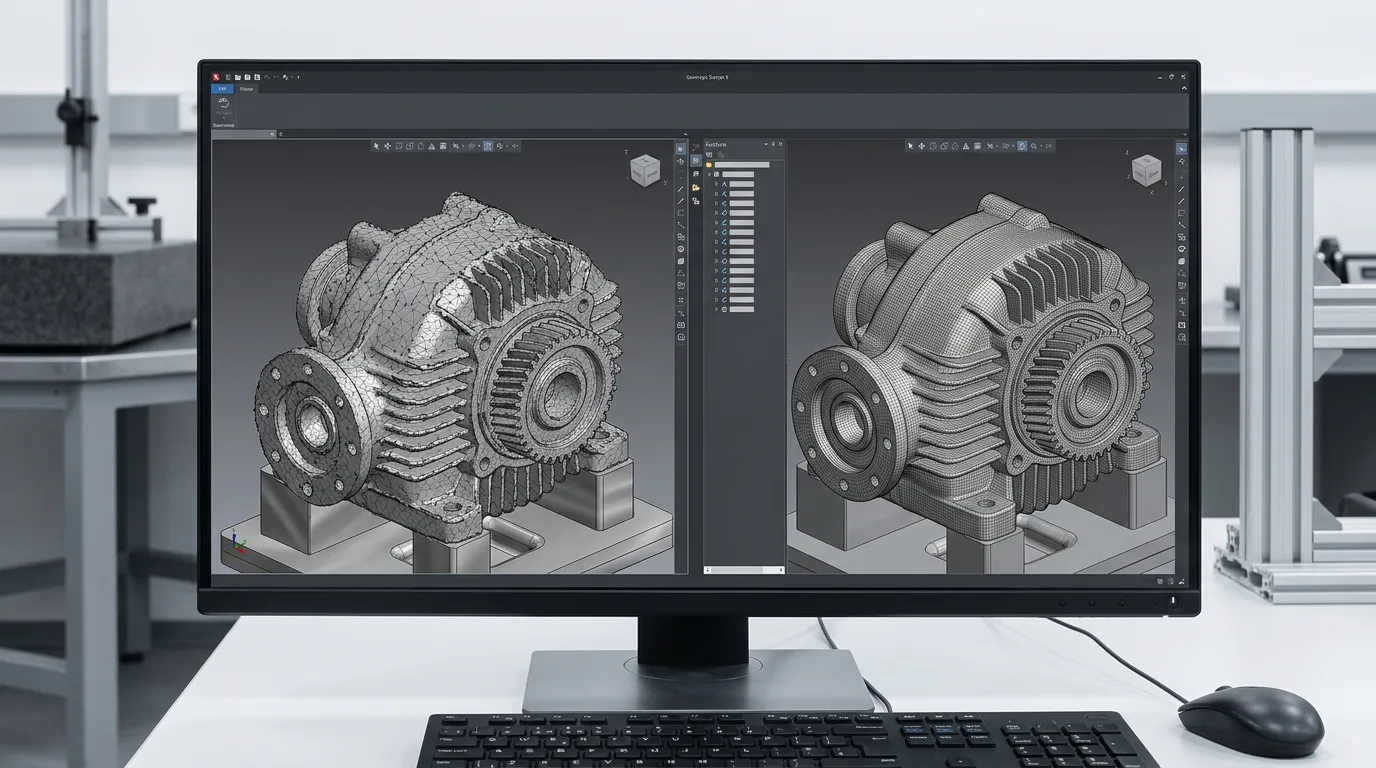Click the new document icon in quick access bar
The width and height of the screenshot is (1376, 768).
[x=228, y=77]
